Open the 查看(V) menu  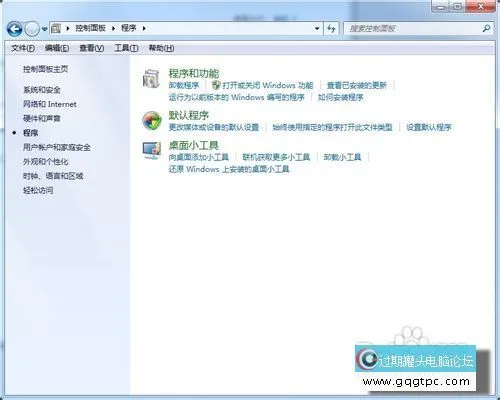pyautogui.click(x=92, y=48)
